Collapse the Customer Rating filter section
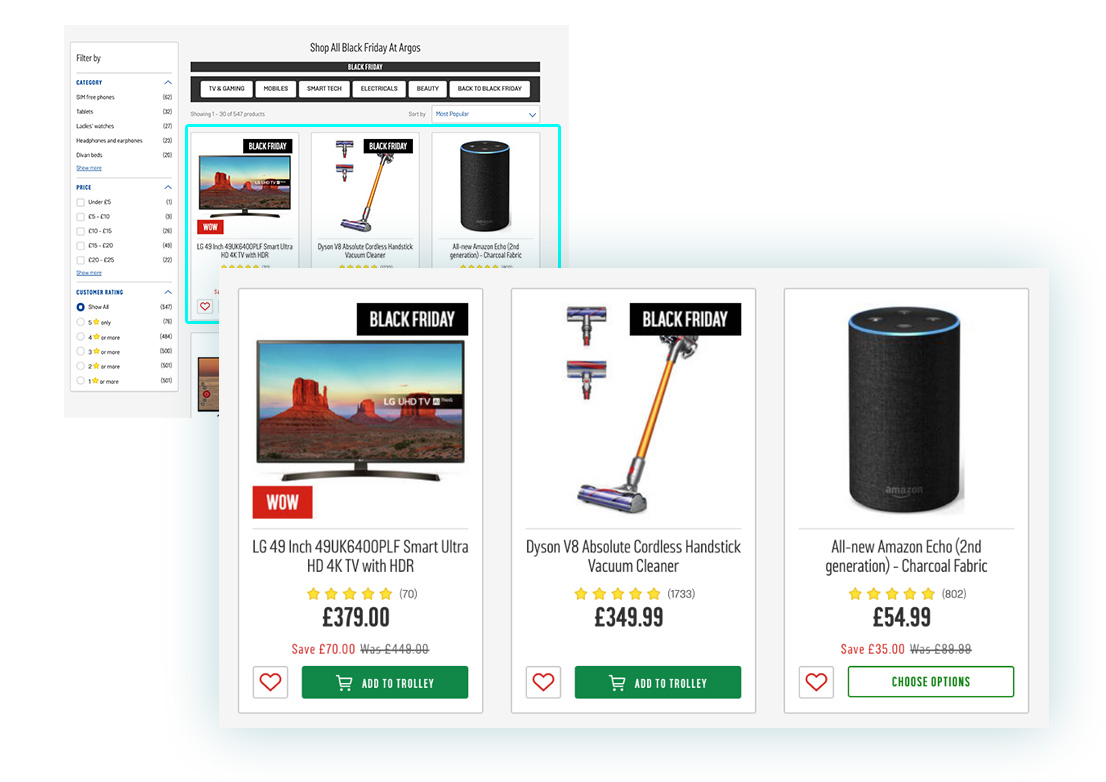 168,292
